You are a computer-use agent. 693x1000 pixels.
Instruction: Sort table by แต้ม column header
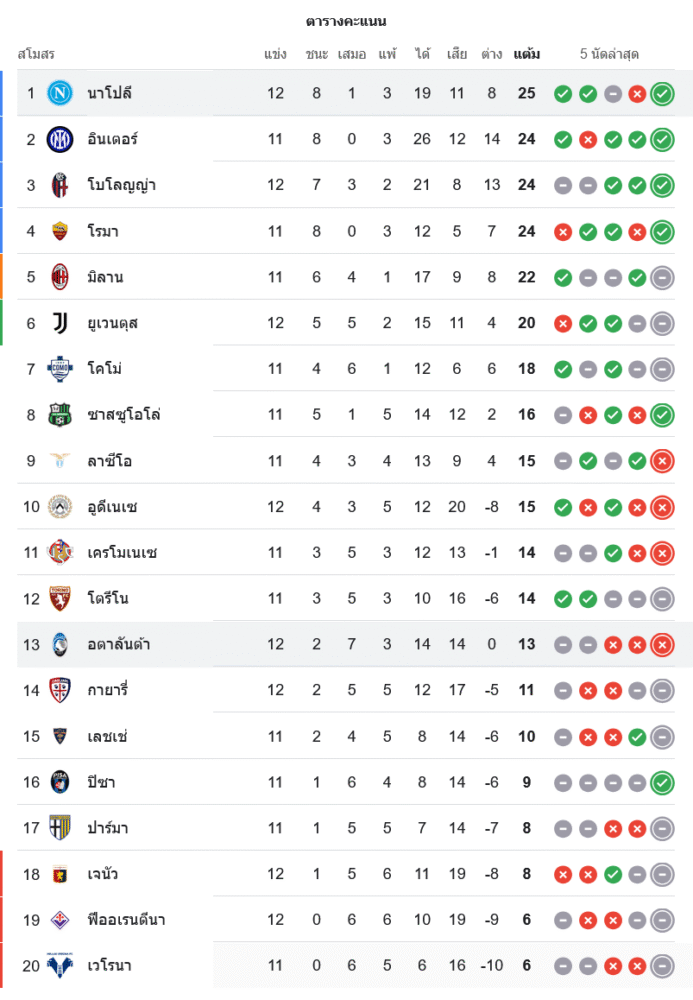(527, 54)
